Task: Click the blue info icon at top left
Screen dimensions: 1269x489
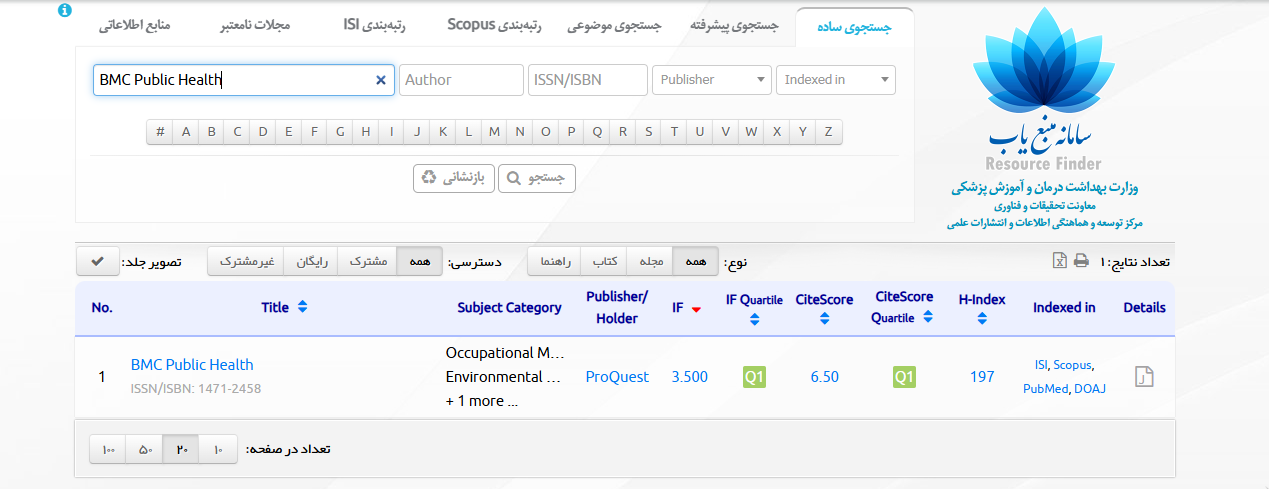Action: pyautogui.click(x=65, y=10)
